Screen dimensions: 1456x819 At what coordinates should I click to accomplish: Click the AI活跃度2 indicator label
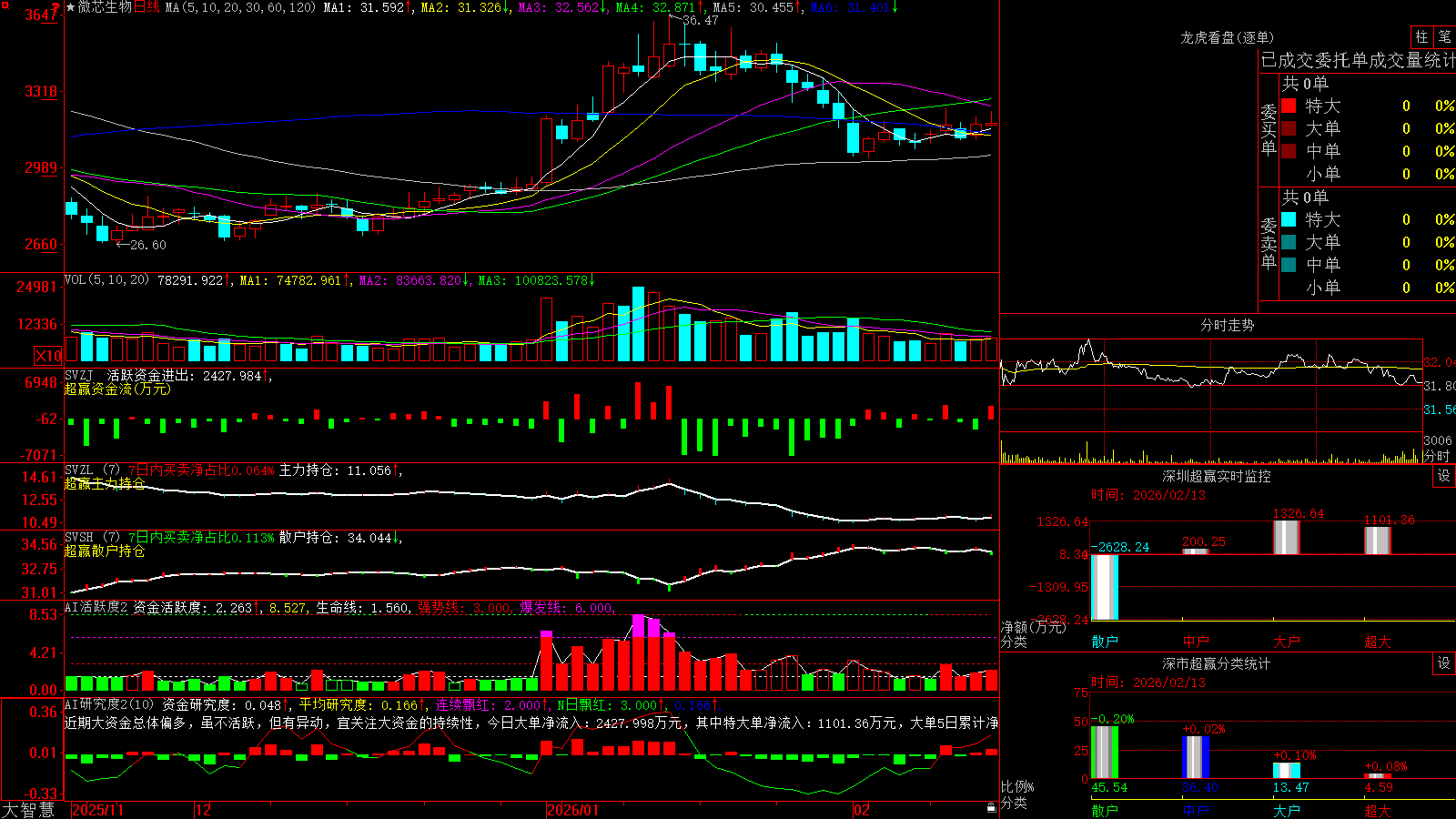(x=96, y=607)
